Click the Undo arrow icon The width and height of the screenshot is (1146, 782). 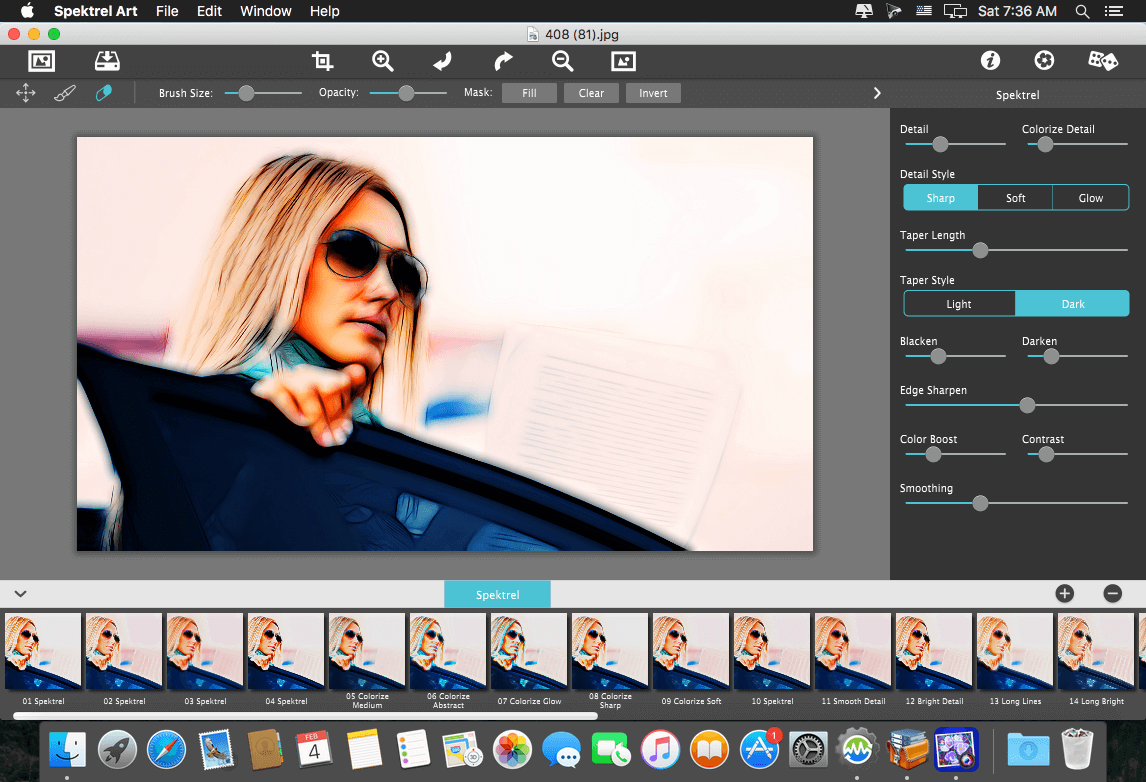443,61
